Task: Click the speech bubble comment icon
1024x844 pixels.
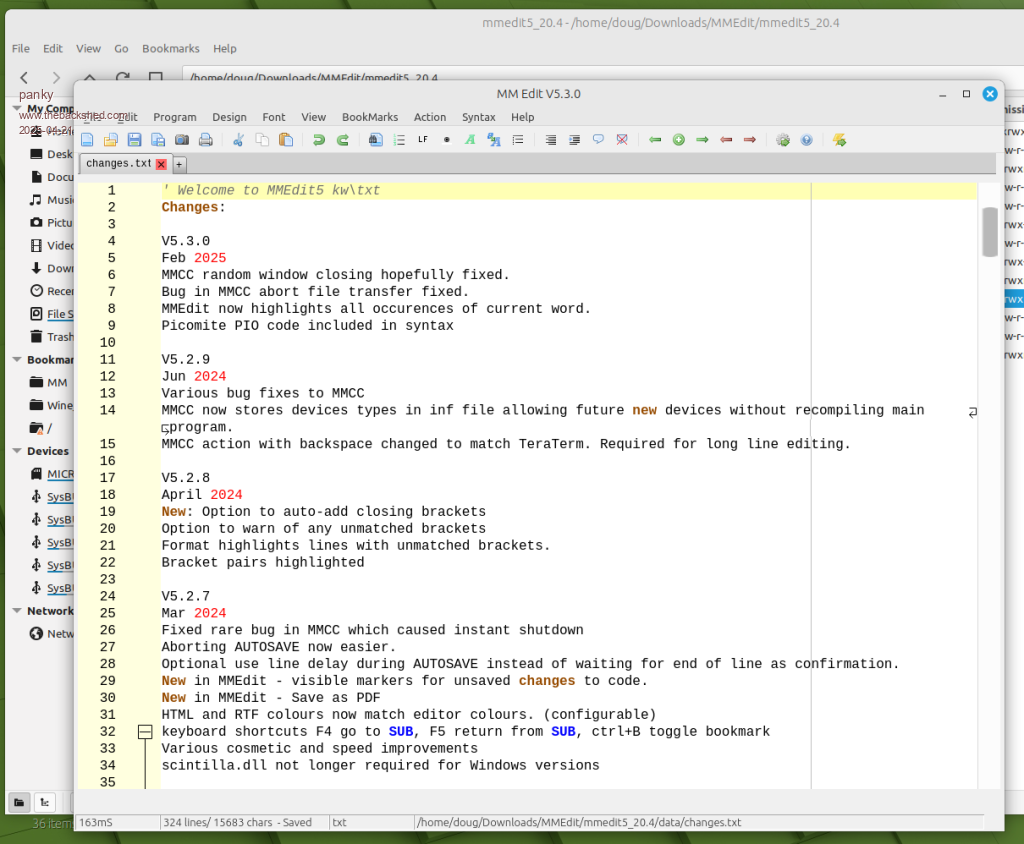Action: pyautogui.click(x=599, y=140)
